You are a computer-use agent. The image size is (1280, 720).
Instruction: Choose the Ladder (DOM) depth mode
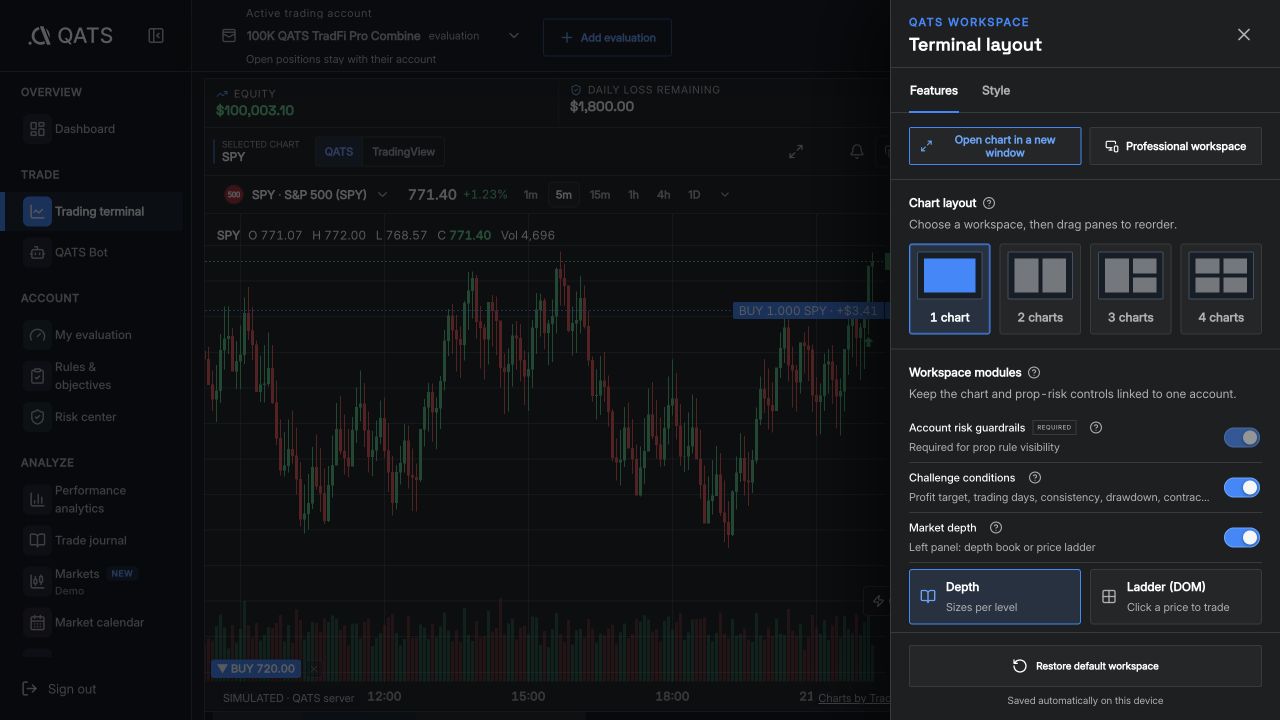coord(1175,597)
